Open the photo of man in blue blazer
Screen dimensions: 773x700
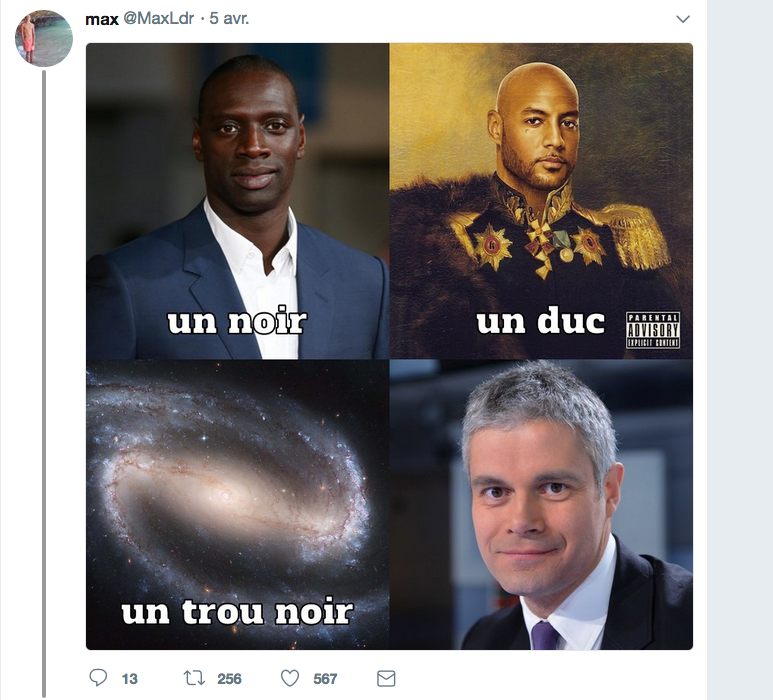click(x=238, y=201)
